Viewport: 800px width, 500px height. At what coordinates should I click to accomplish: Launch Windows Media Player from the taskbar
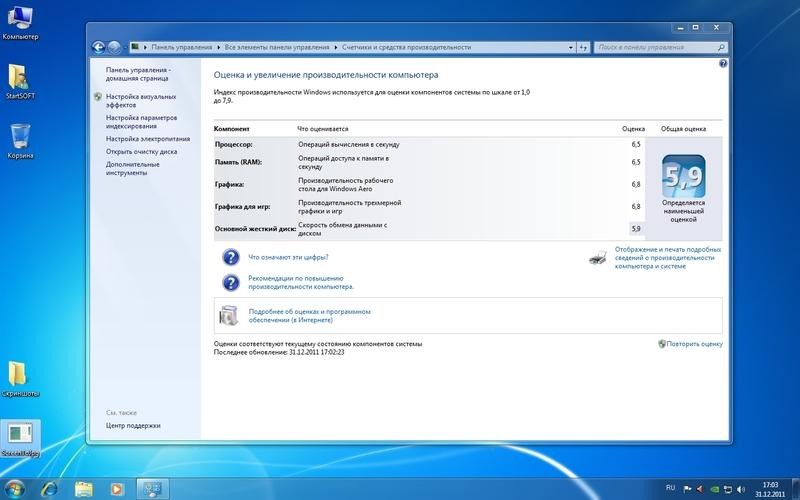(117, 489)
